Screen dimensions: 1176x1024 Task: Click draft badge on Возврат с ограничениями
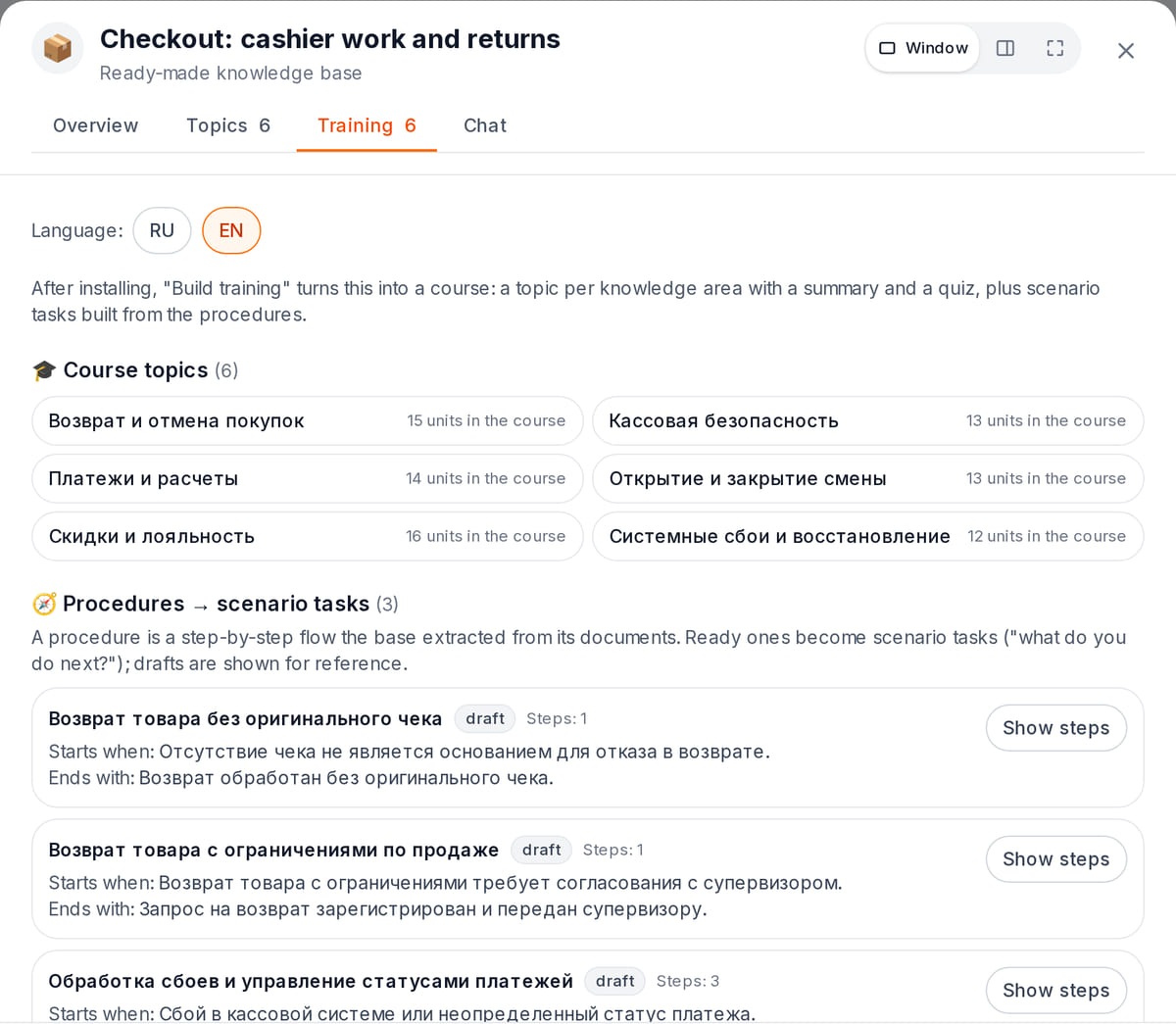tap(542, 850)
